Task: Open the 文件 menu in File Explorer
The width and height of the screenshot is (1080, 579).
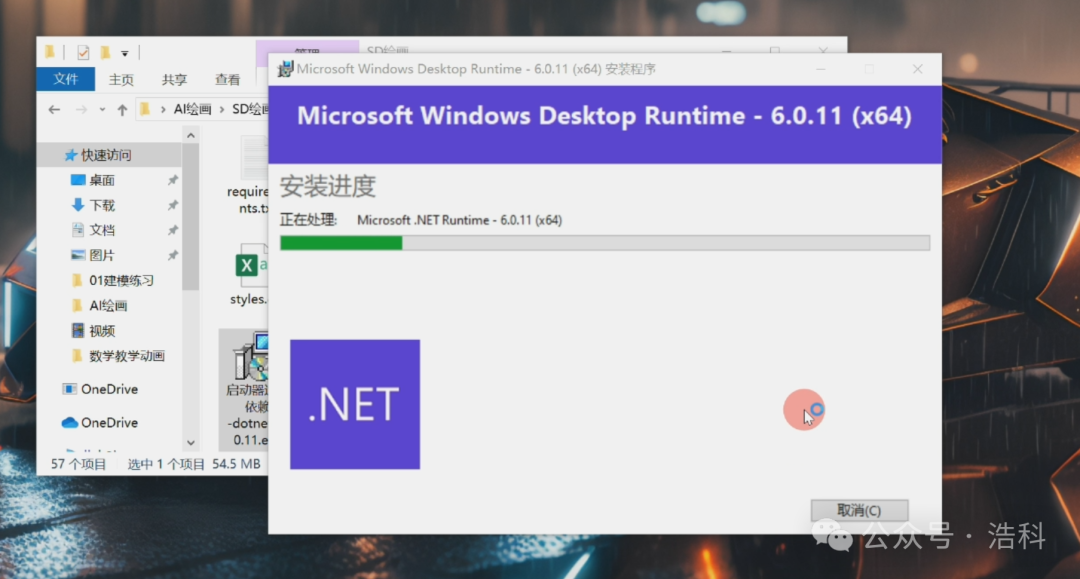Action: pos(65,79)
